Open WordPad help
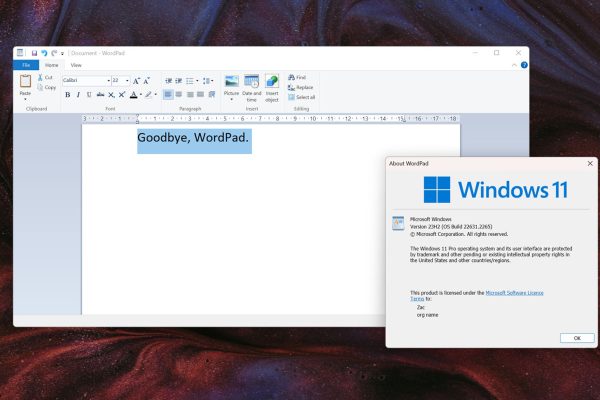The height and width of the screenshot is (400, 600). click(x=524, y=65)
